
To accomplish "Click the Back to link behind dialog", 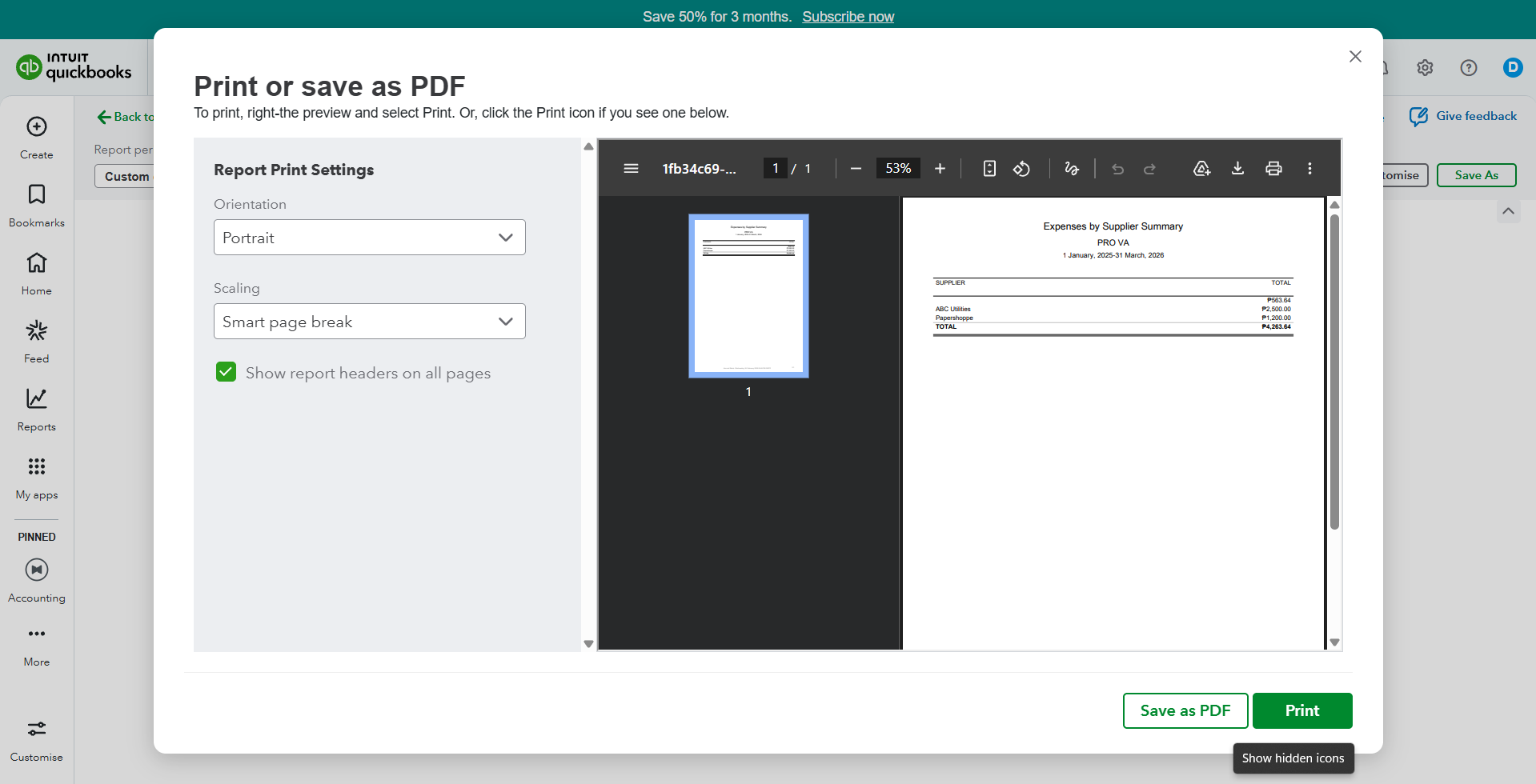I will (126, 117).
